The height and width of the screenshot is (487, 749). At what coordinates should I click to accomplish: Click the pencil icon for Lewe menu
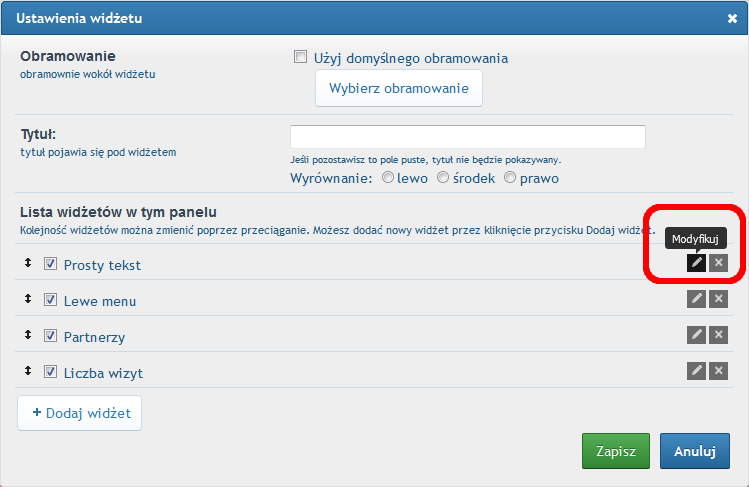(x=696, y=299)
